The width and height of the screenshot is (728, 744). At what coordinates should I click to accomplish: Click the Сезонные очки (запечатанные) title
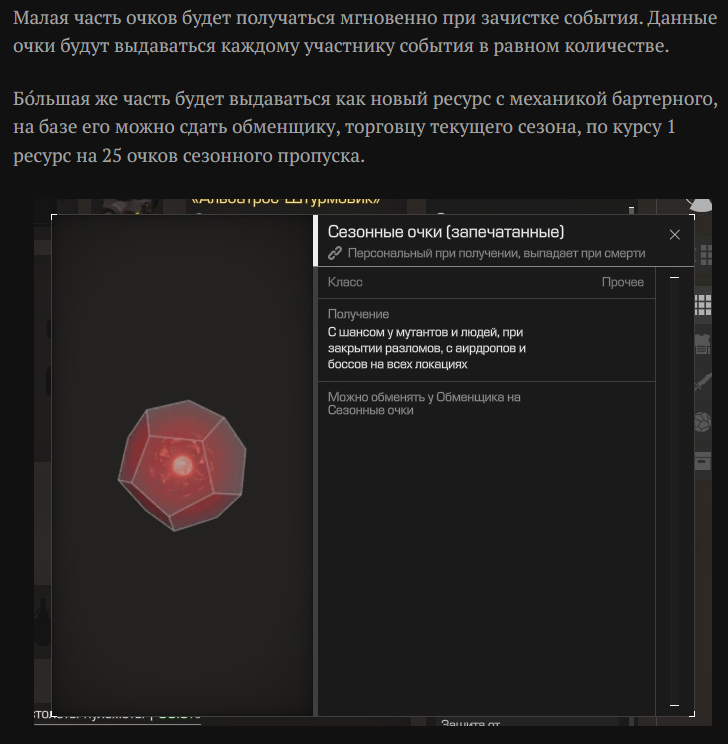(x=446, y=232)
